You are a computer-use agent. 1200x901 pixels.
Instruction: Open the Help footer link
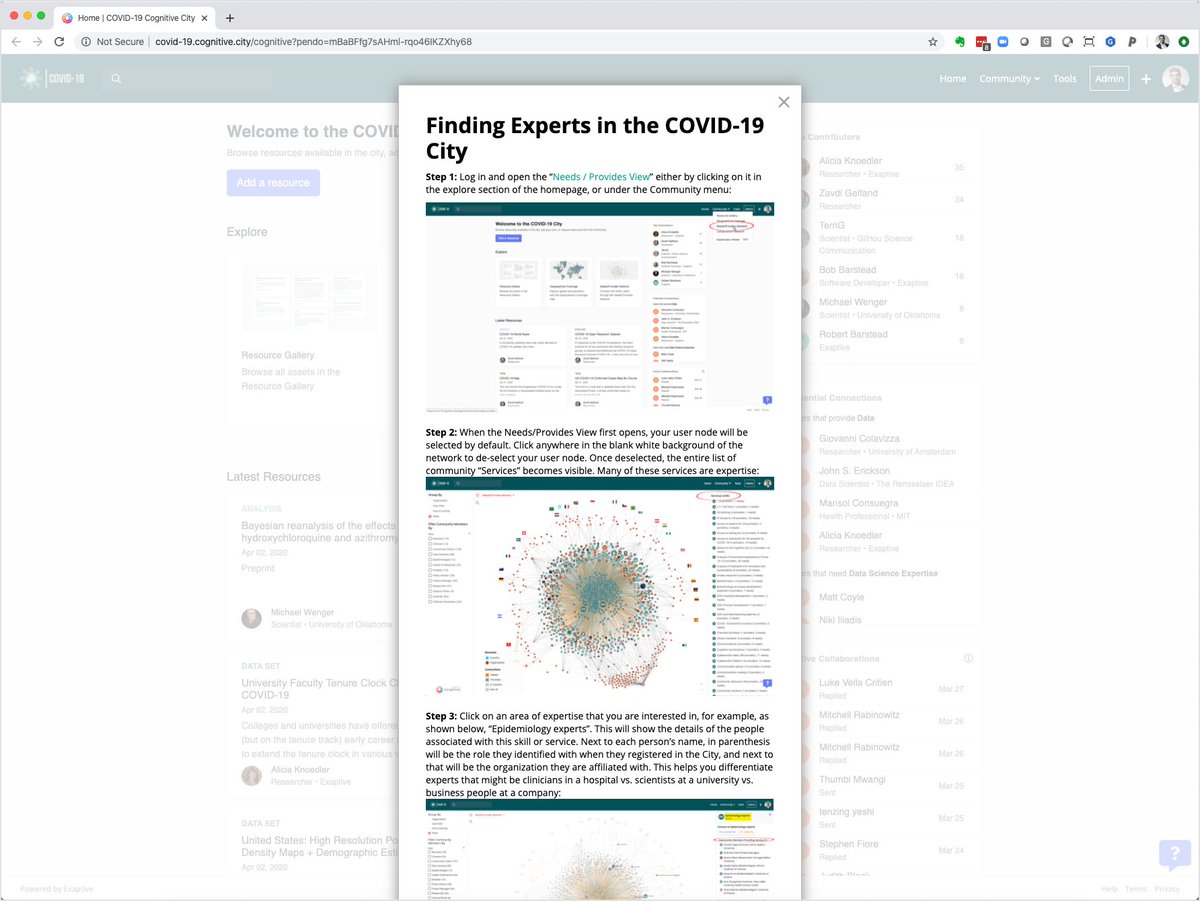[1110, 889]
